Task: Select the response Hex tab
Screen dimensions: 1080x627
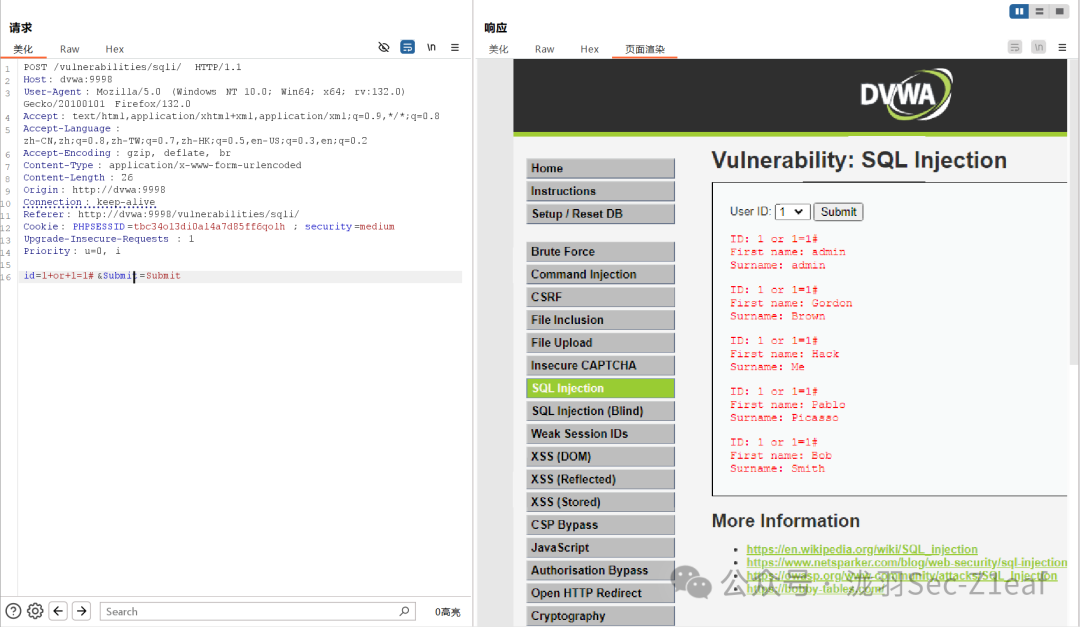Action: (x=589, y=49)
